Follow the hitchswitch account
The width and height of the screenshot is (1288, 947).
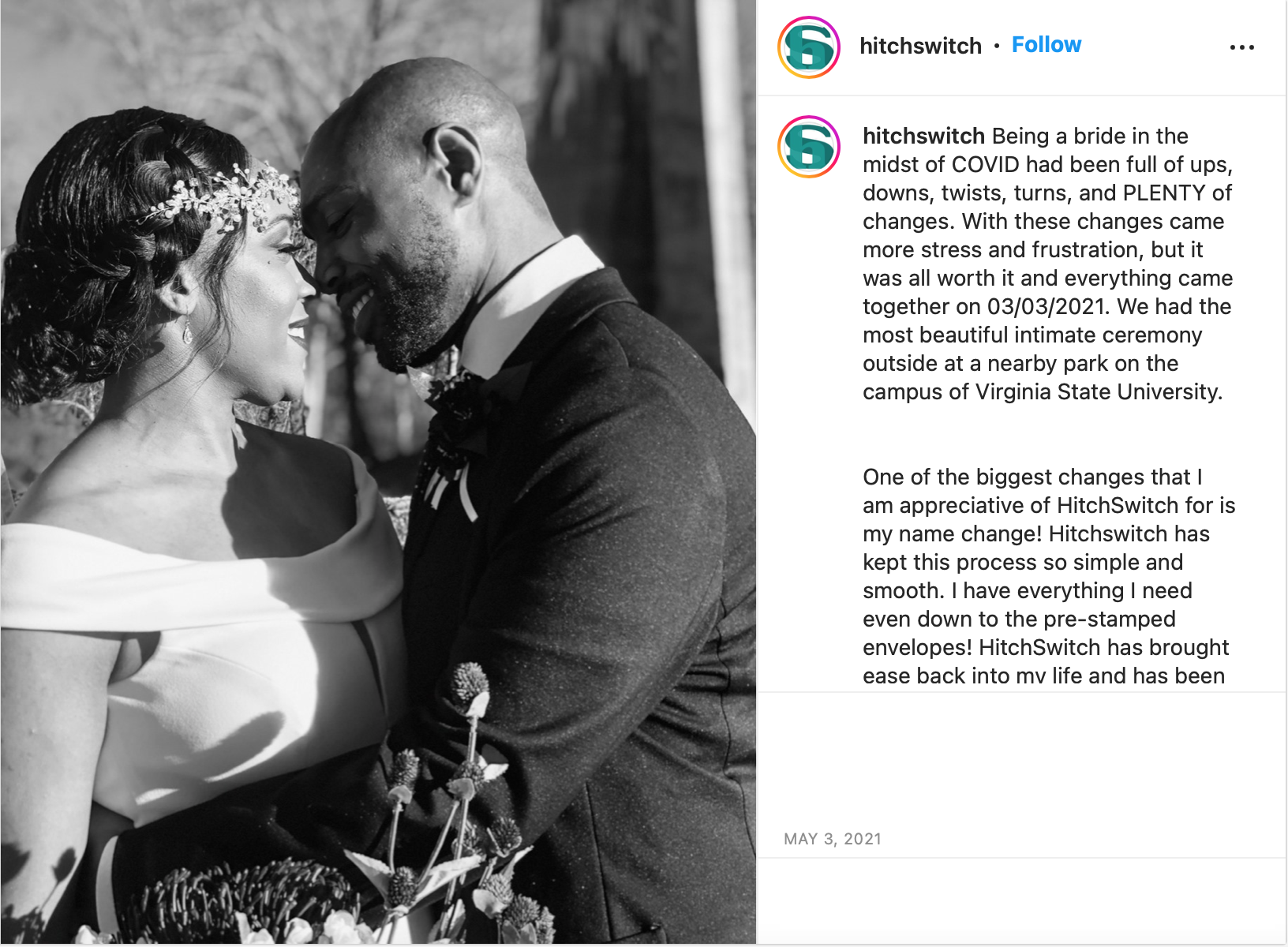pyautogui.click(x=1046, y=45)
